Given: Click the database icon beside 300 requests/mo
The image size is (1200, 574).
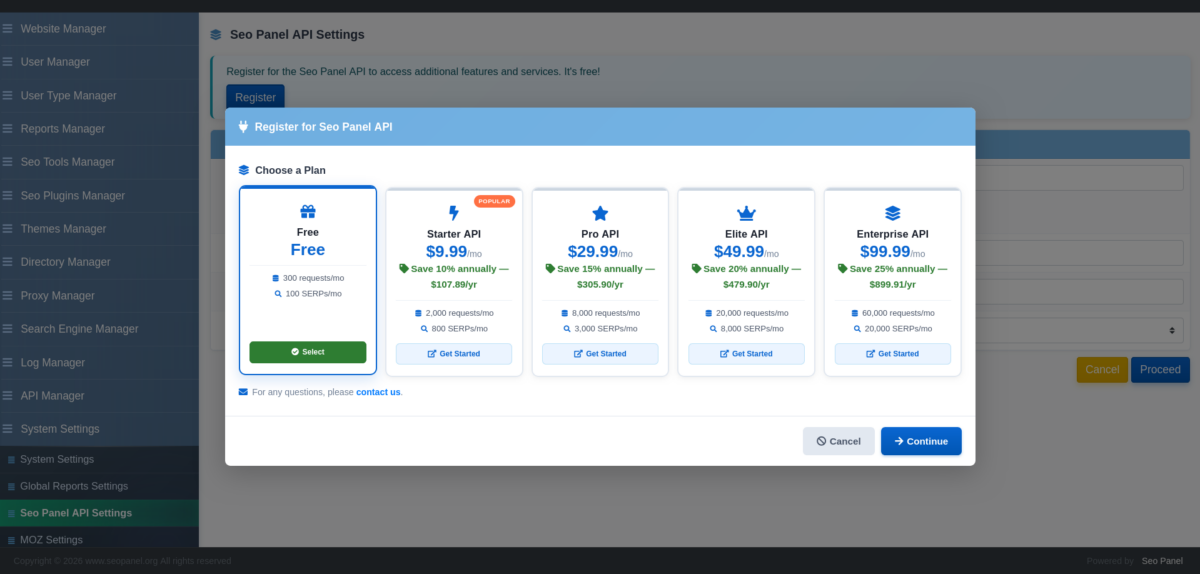Looking at the screenshot, I should [276, 278].
